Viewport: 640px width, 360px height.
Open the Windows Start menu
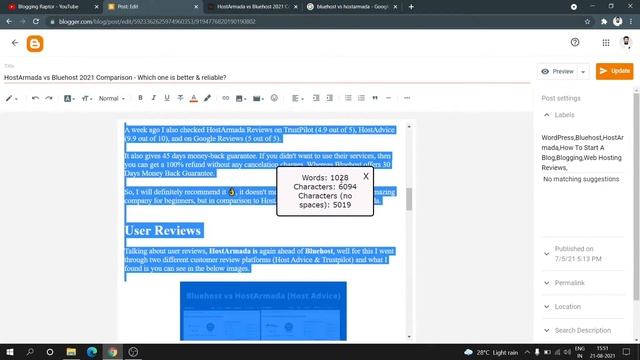pos(10,352)
